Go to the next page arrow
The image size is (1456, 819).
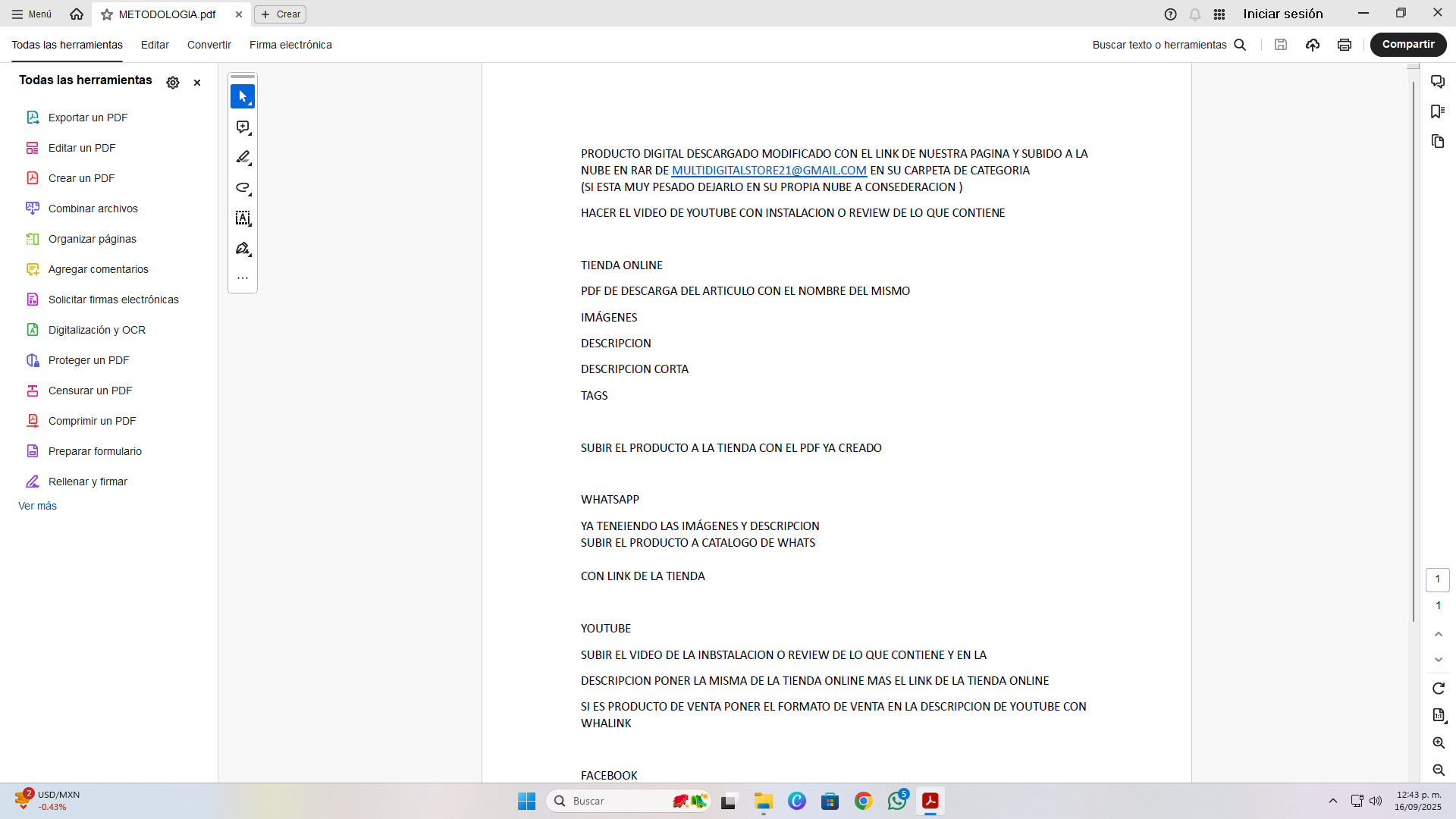pos(1439,660)
